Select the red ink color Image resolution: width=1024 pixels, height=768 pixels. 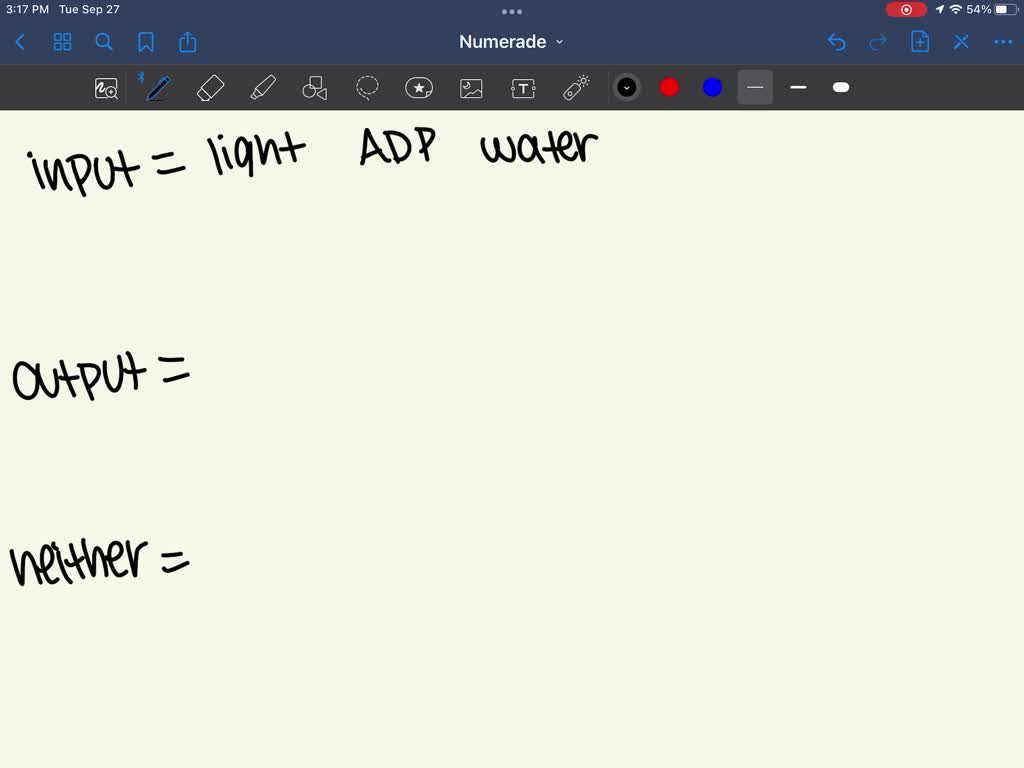669,87
